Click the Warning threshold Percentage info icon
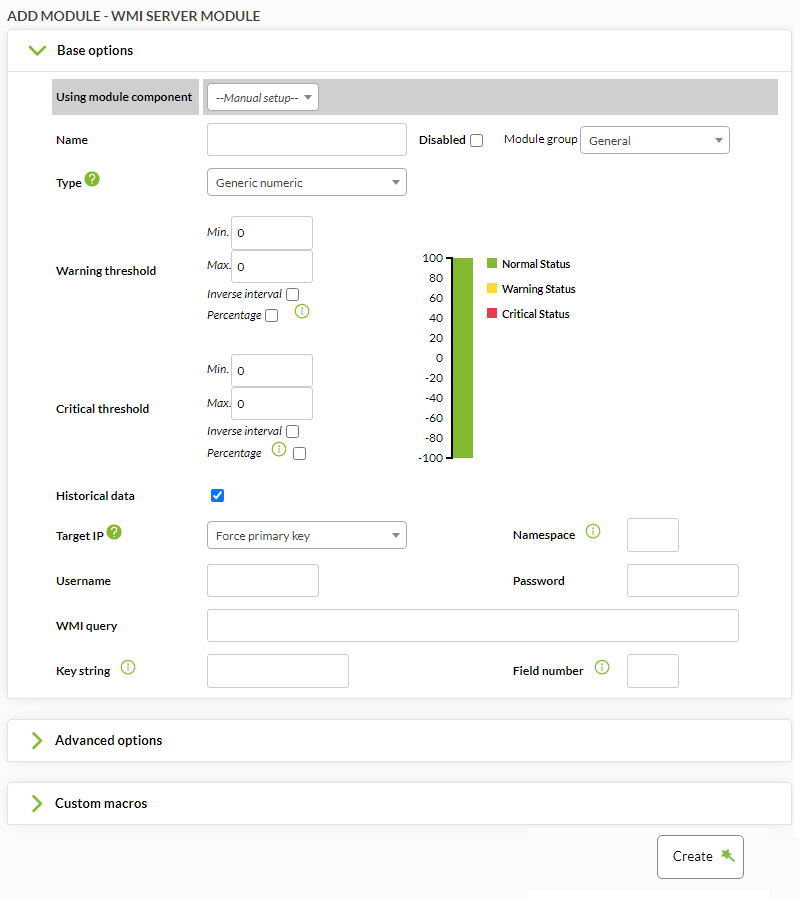Screen dimensions: 800x900 click(x=302, y=311)
